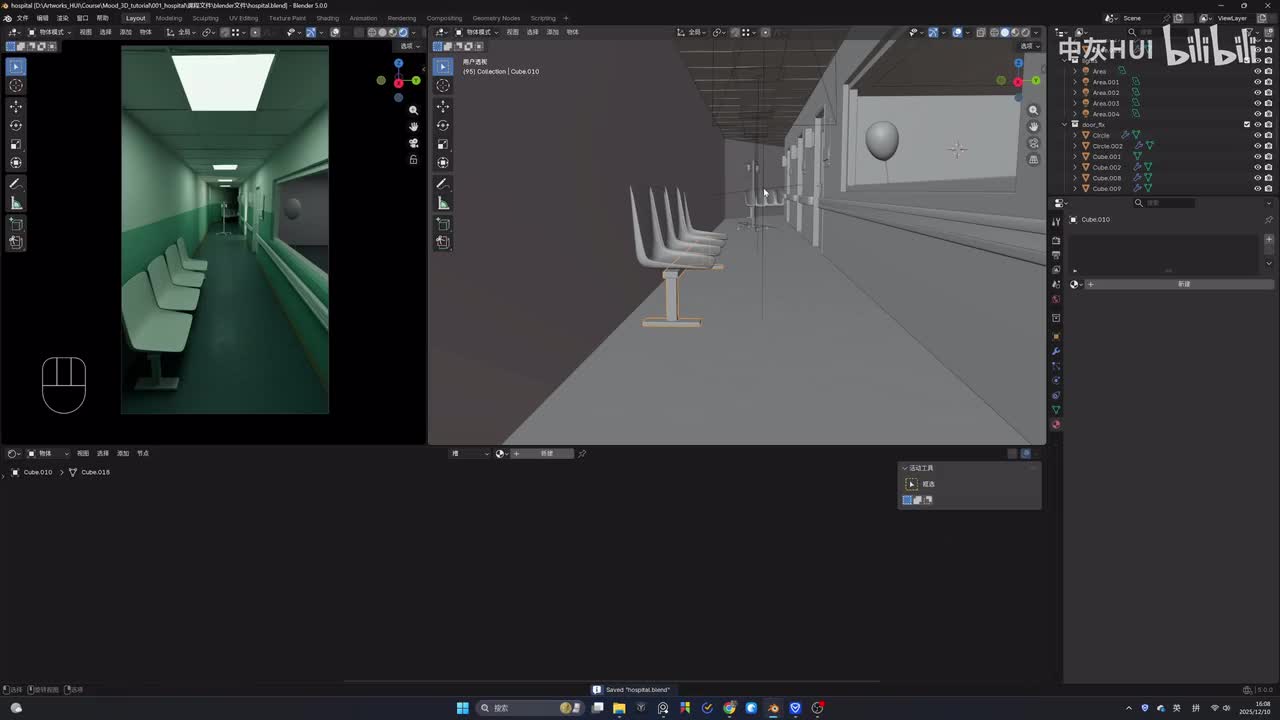Toggle the lock camera to view icon

tap(413, 160)
